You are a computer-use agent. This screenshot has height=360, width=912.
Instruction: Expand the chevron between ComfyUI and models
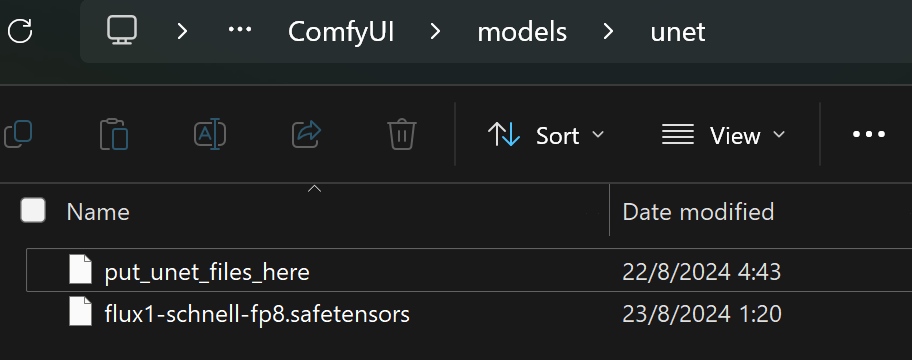[x=435, y=31]
